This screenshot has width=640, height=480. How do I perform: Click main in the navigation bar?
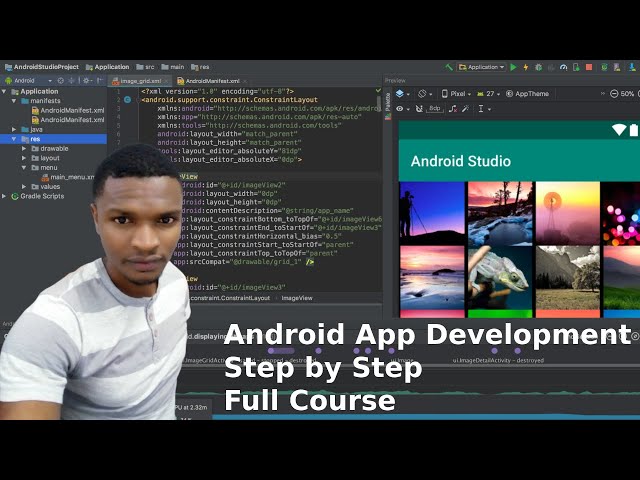[173, 67]
